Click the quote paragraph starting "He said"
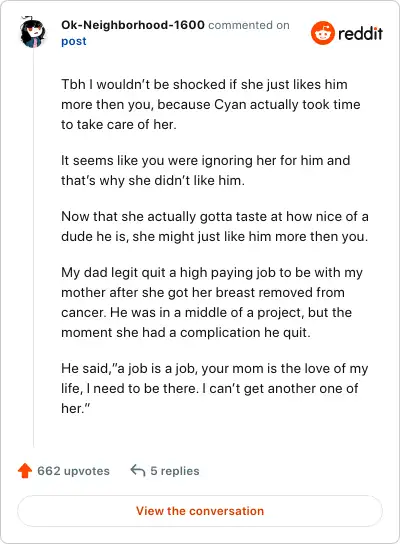Viewport: 400px width, 544px height. coord(215,388)
